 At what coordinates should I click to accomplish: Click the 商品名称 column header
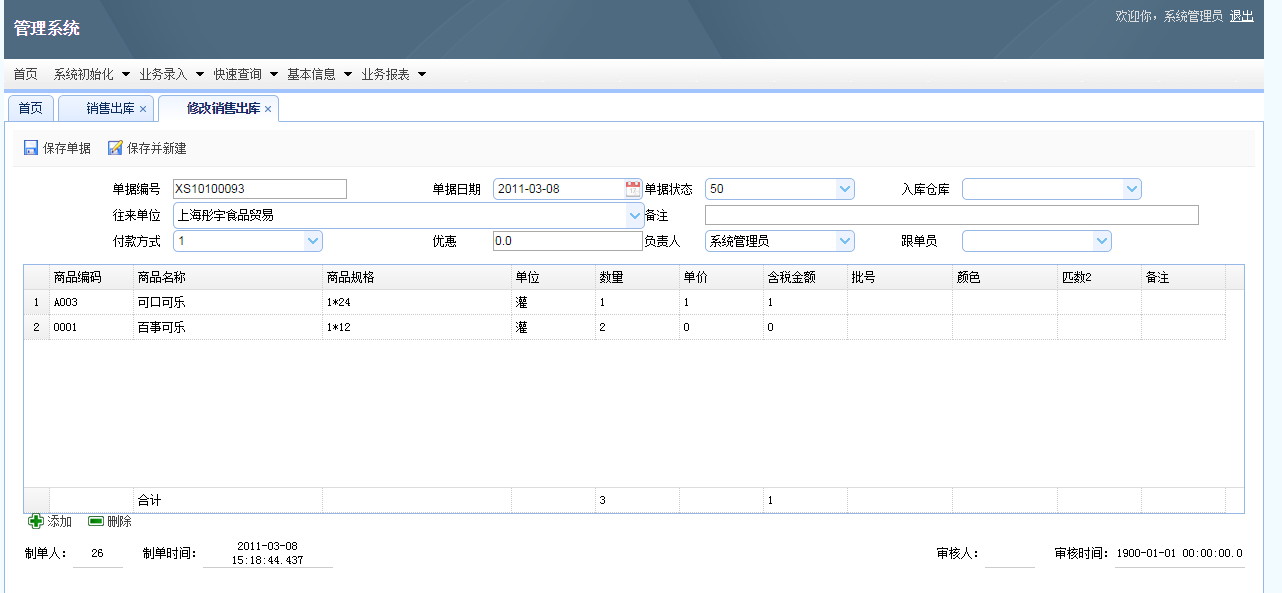pyautogui.click(x=227, y=277)
